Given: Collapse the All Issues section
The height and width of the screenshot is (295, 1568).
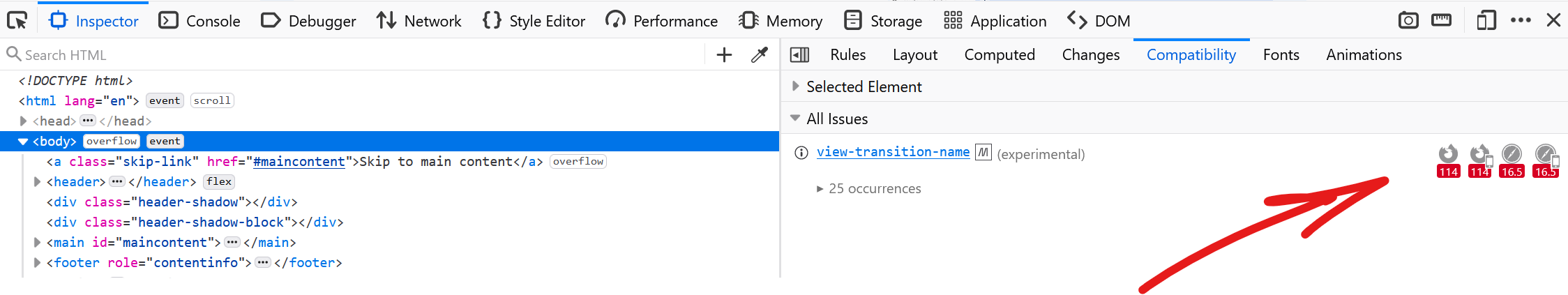Looking at the screenshot, I should (795, 119).
